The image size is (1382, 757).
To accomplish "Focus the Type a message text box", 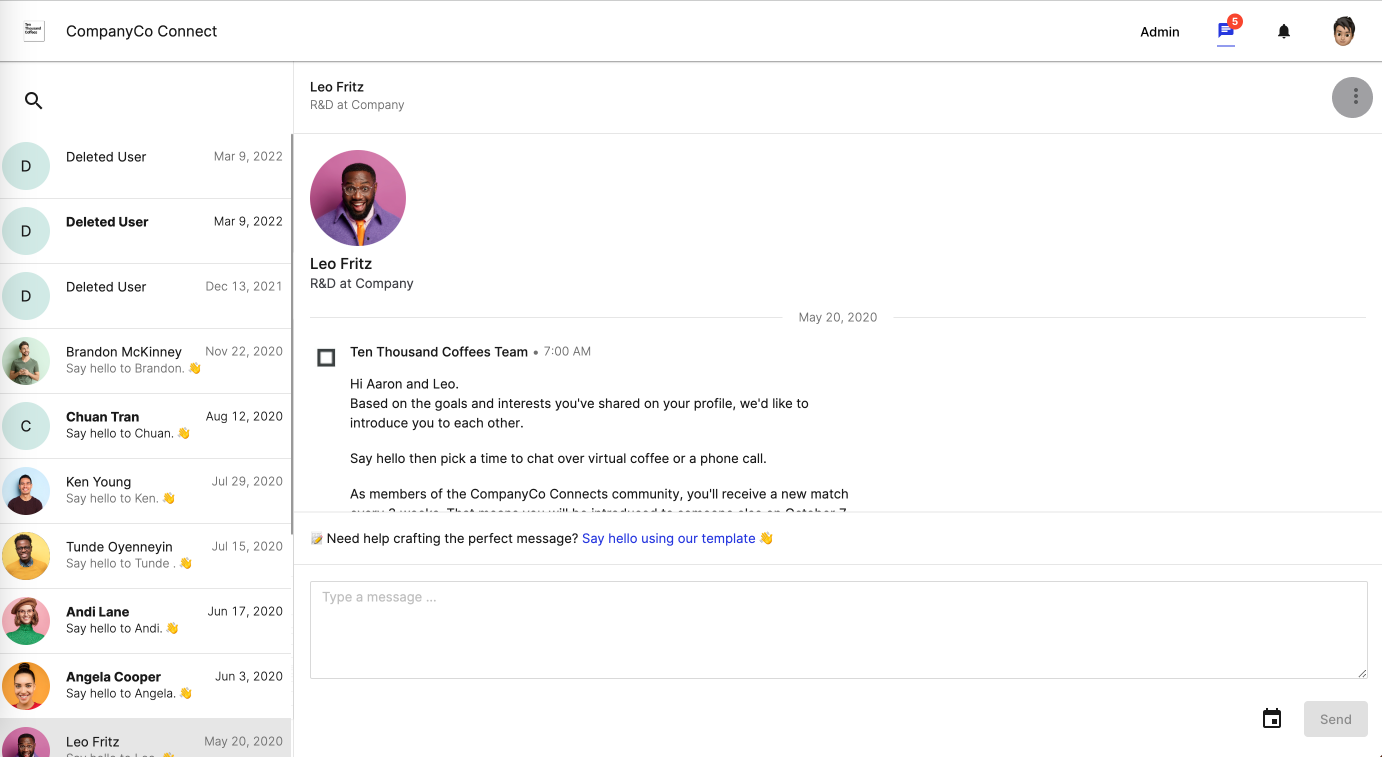I will click(838, 630).
